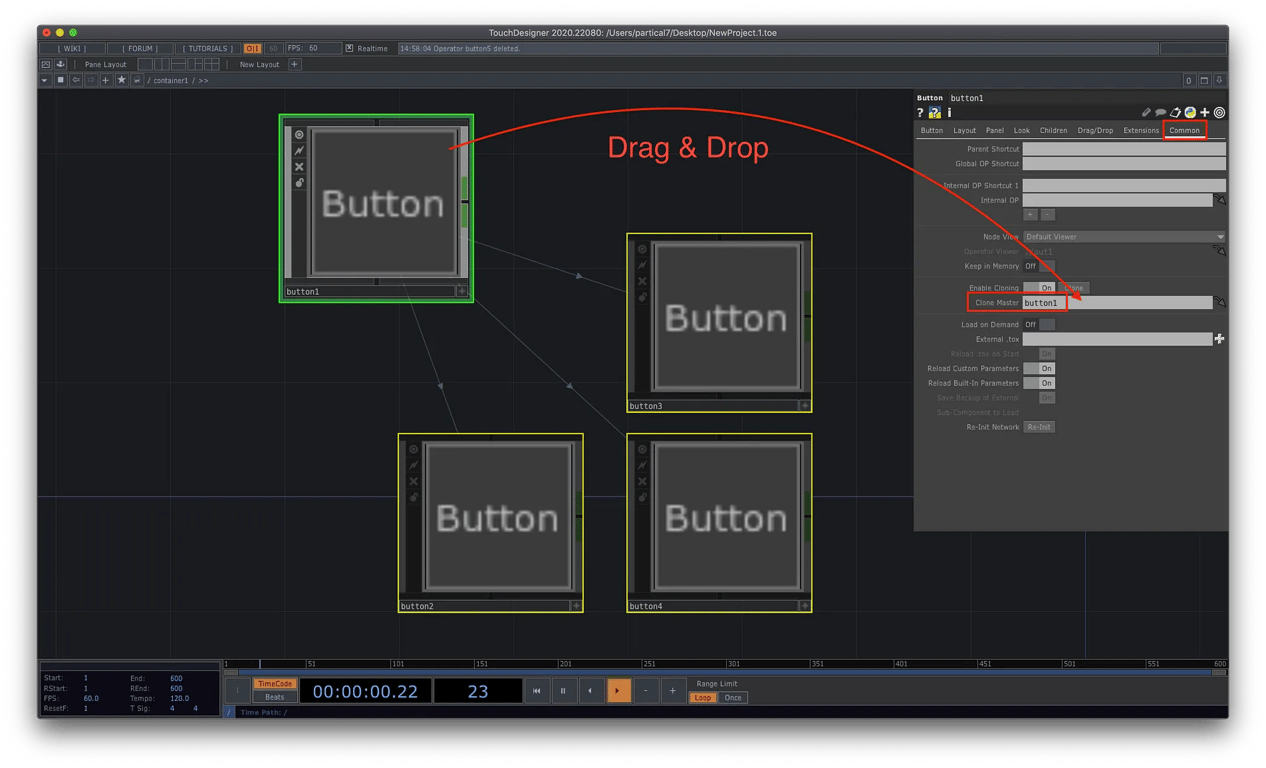1266x768 pixels.
Task: Open the Drag/Drop parameter tab
Action: 1095,130
